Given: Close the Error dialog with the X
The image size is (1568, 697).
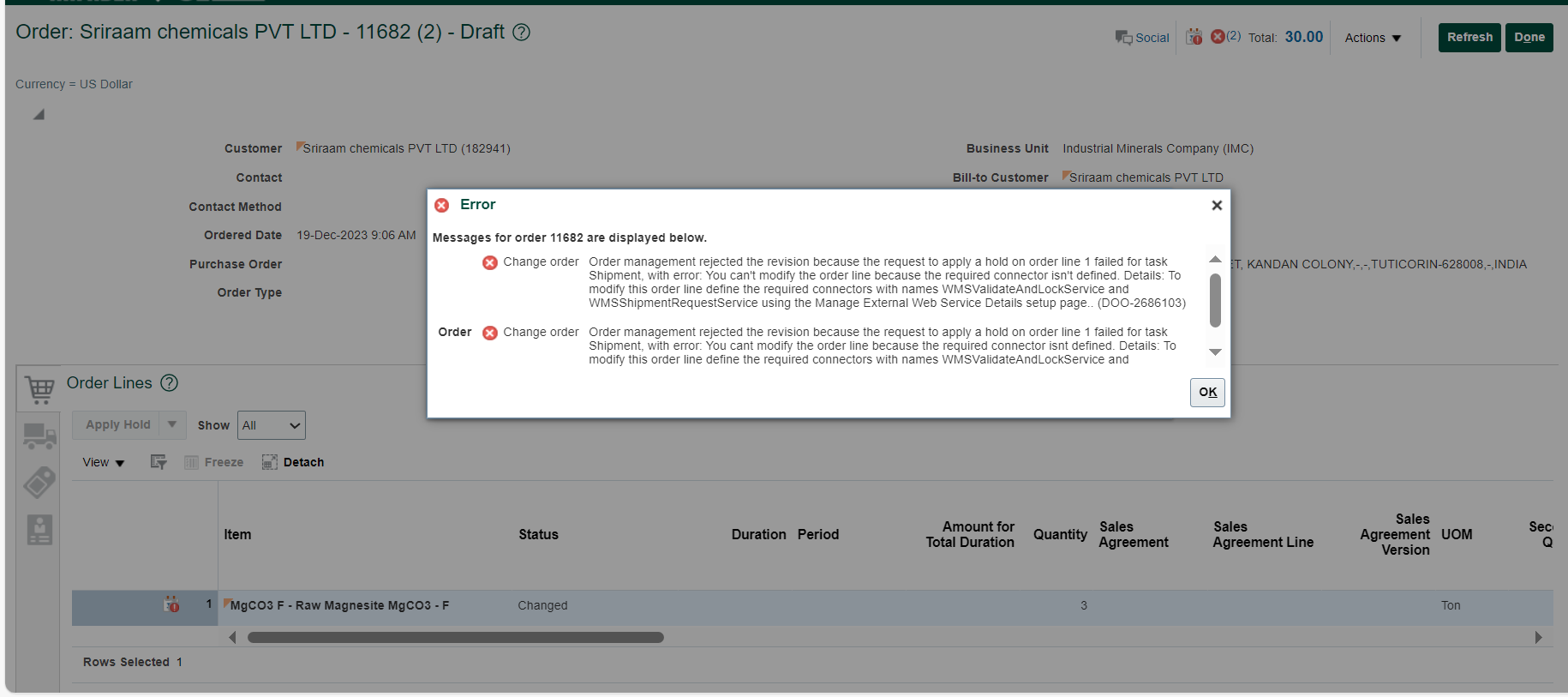Looking at the screenshot, I should (1217, 205).
